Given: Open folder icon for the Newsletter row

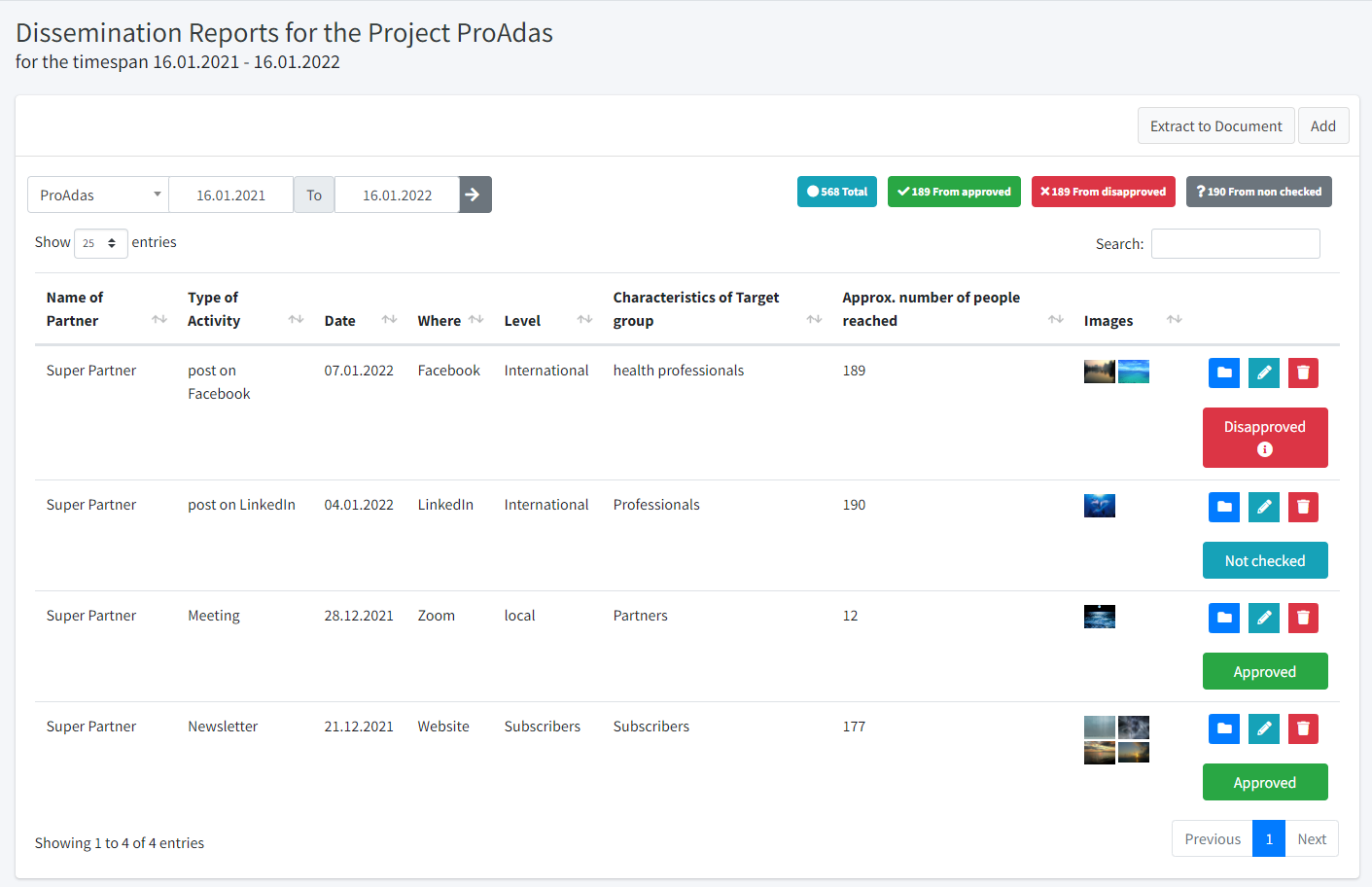Looking at the screenshot, I should [1223, 728].
